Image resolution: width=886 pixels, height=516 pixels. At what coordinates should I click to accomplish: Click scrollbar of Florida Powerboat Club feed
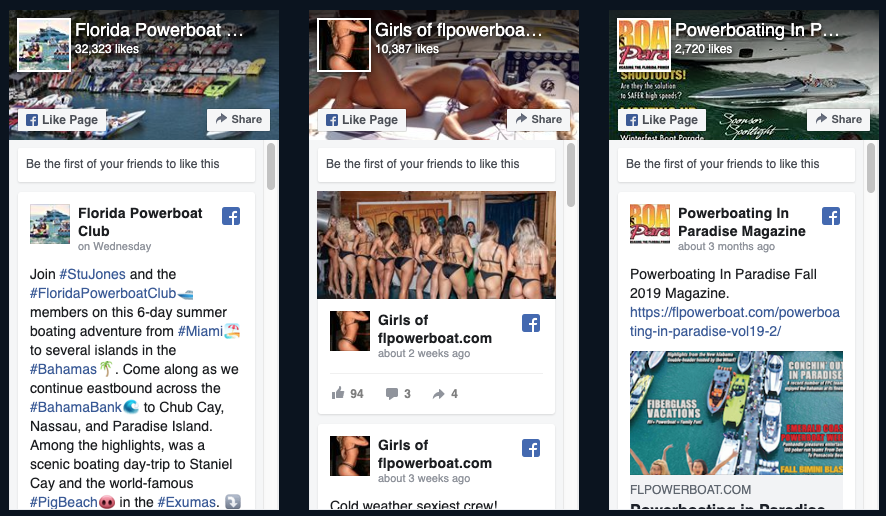271,166
